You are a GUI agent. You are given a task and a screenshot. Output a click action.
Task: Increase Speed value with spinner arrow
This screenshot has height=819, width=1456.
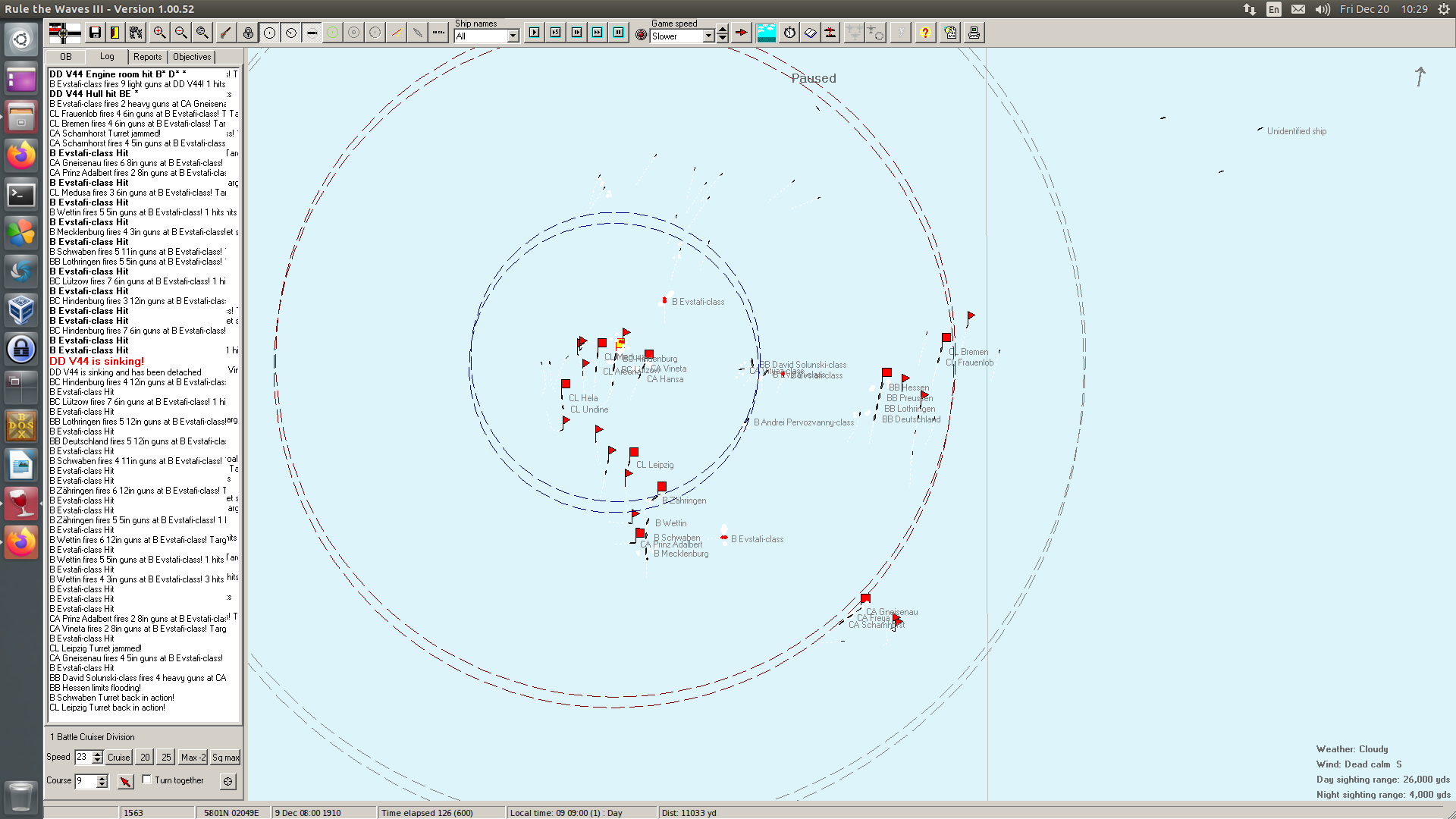[97, 753]
